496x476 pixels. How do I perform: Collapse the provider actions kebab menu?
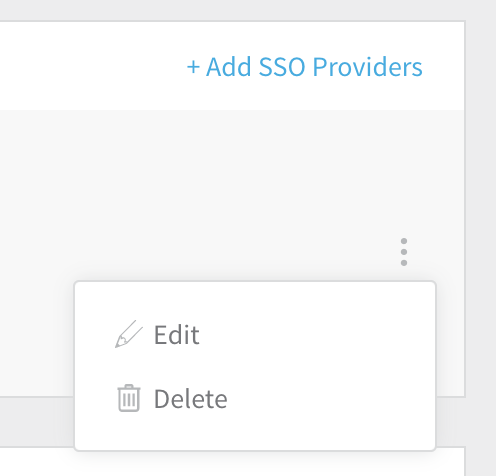(x=404, y=252)
